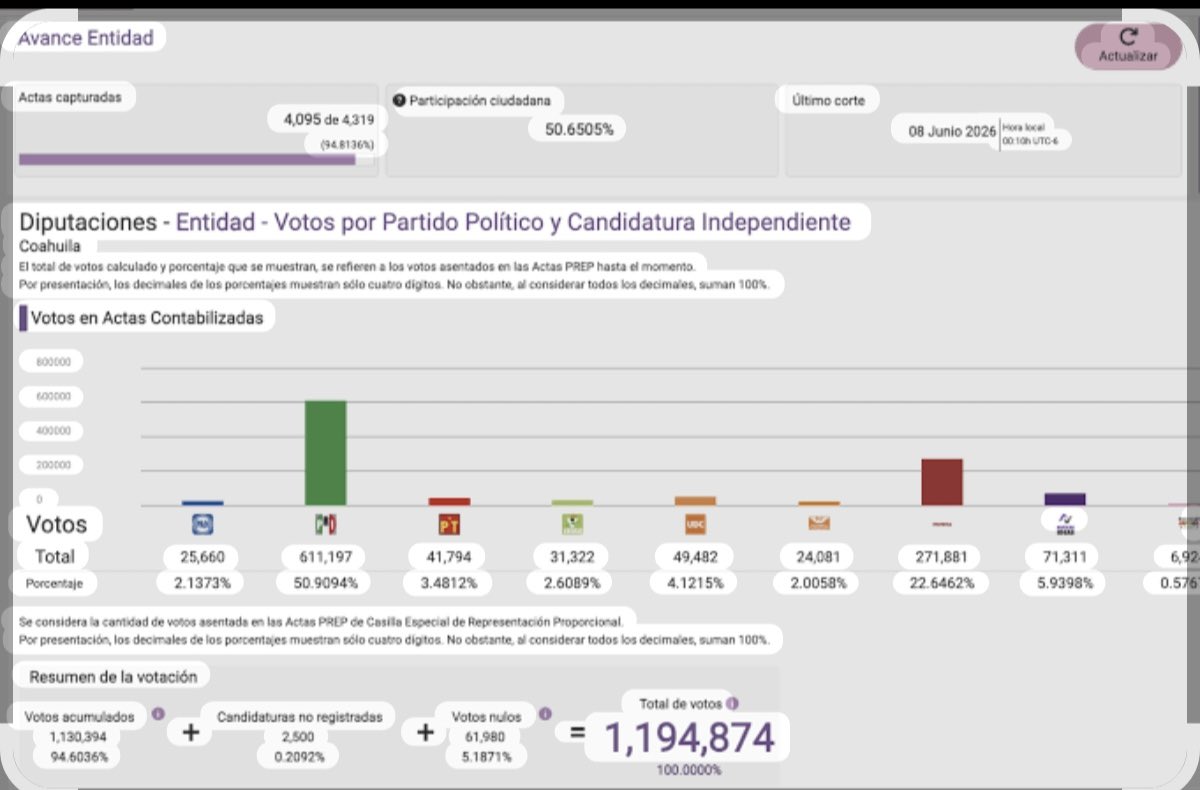Click the purple party logo above 71,311
This screenshot has height=790, width=1200.
pyautogui.click(x=1065, y=522)
